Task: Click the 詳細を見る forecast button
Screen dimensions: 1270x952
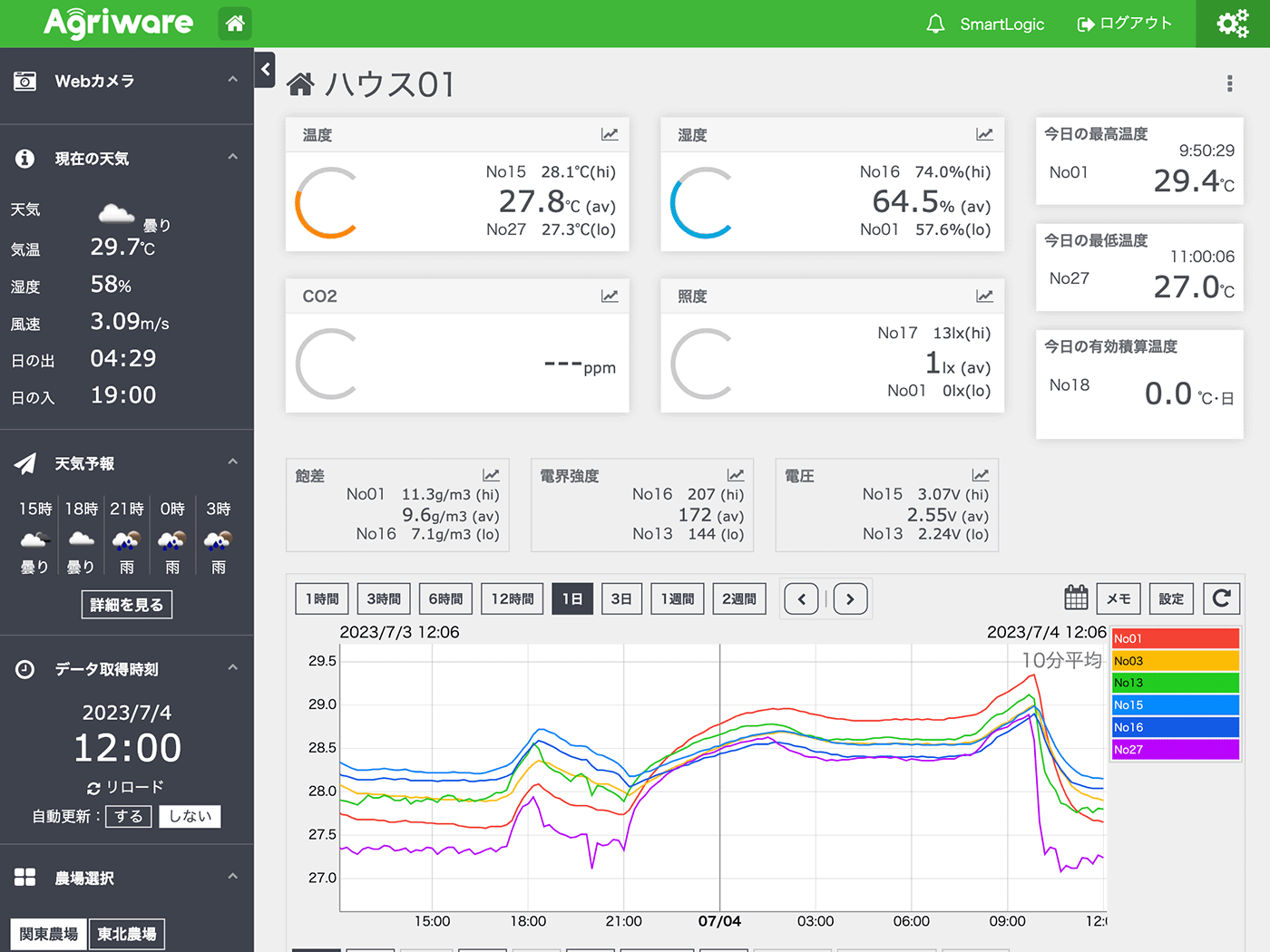Action: (x=127, y=605)
